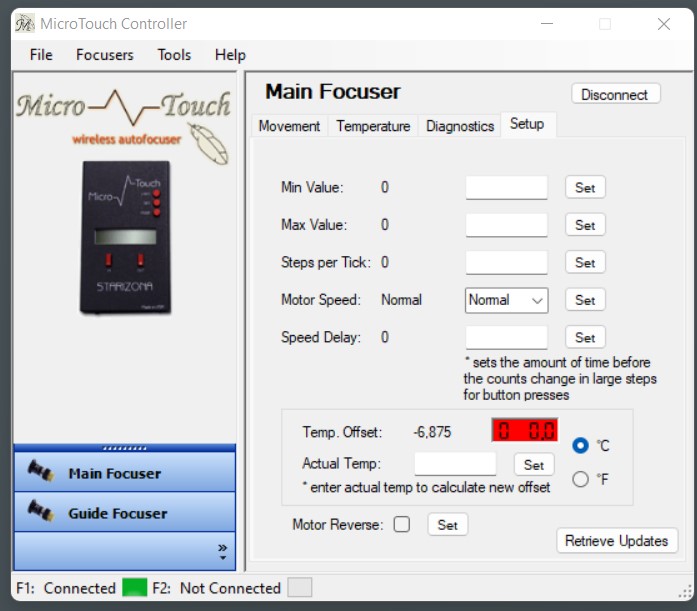The width and height of the screenshot is (697, 611).
Task: Click the Main Focuser motor icon in the sidebar
Action: [41, 471]
